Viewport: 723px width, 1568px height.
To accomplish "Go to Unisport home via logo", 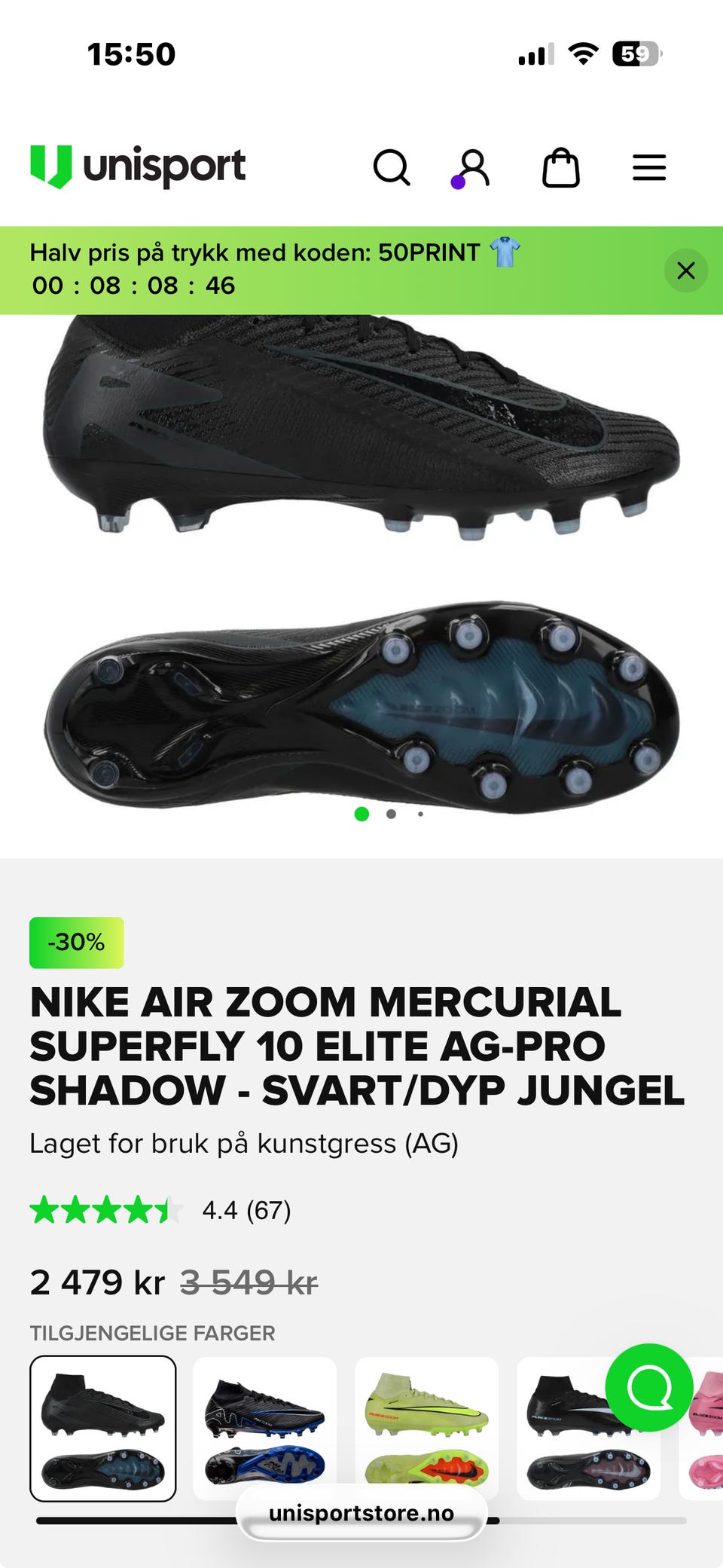I will pyautogui.click(x=138, y=167).
